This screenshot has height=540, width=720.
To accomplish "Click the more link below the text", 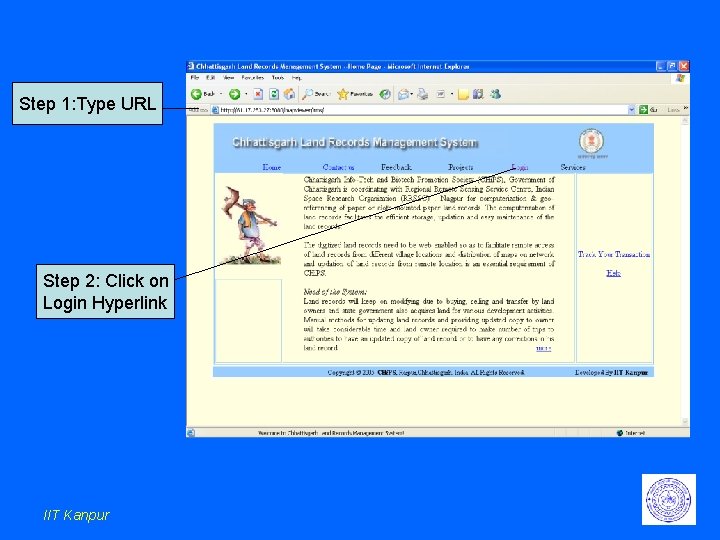I will pos(543,349).
